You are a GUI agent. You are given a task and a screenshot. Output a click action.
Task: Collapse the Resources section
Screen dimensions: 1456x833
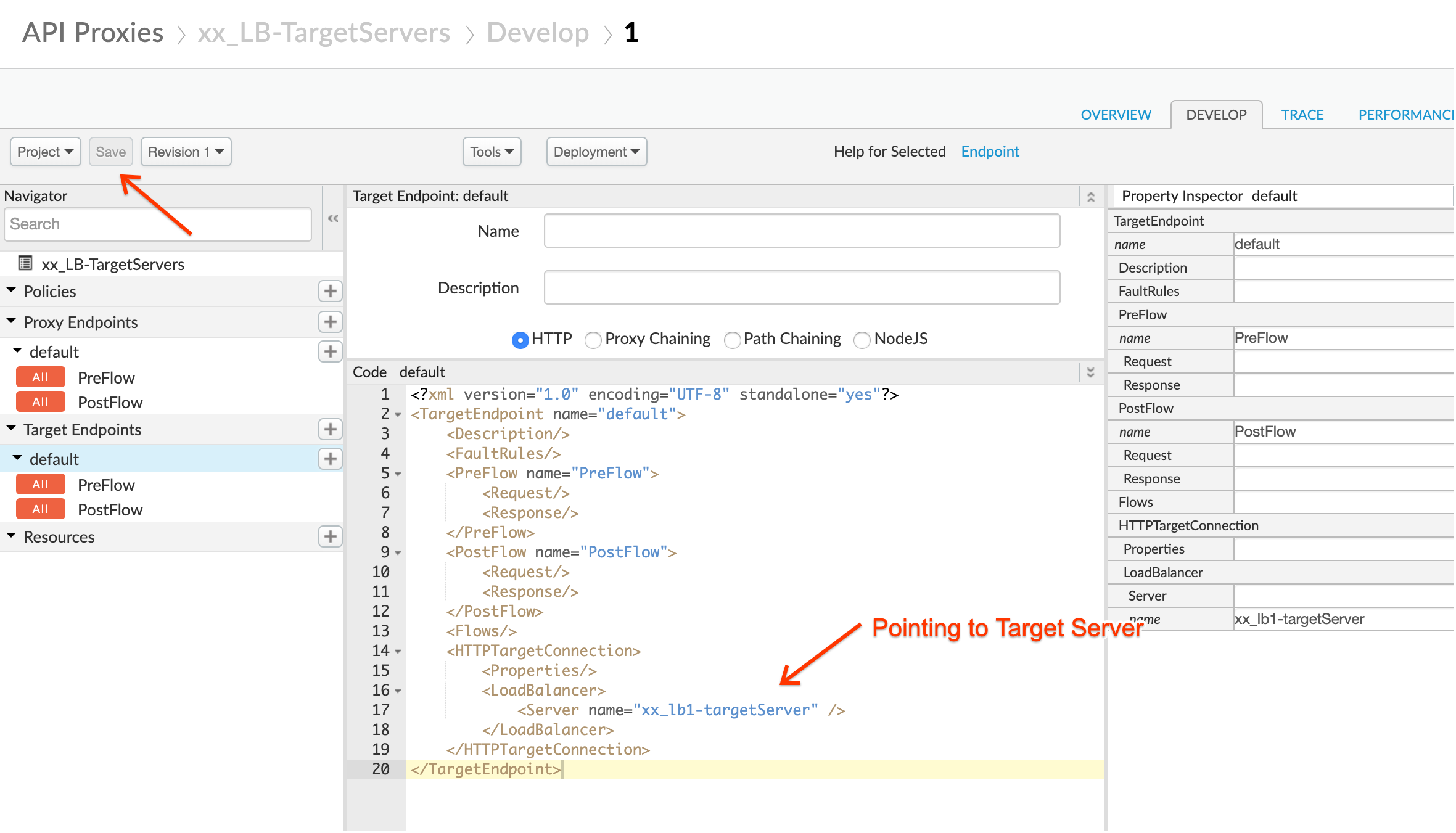pos(11,535)
